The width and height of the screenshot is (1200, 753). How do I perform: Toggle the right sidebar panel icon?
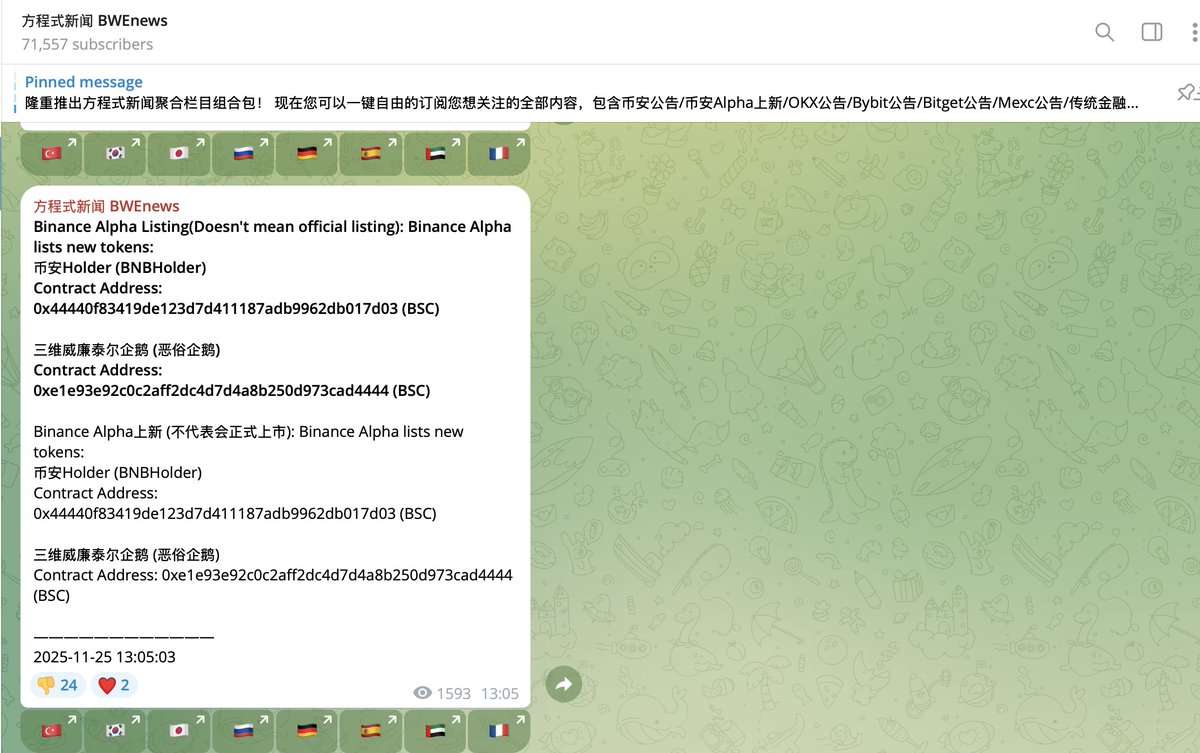1152,32
